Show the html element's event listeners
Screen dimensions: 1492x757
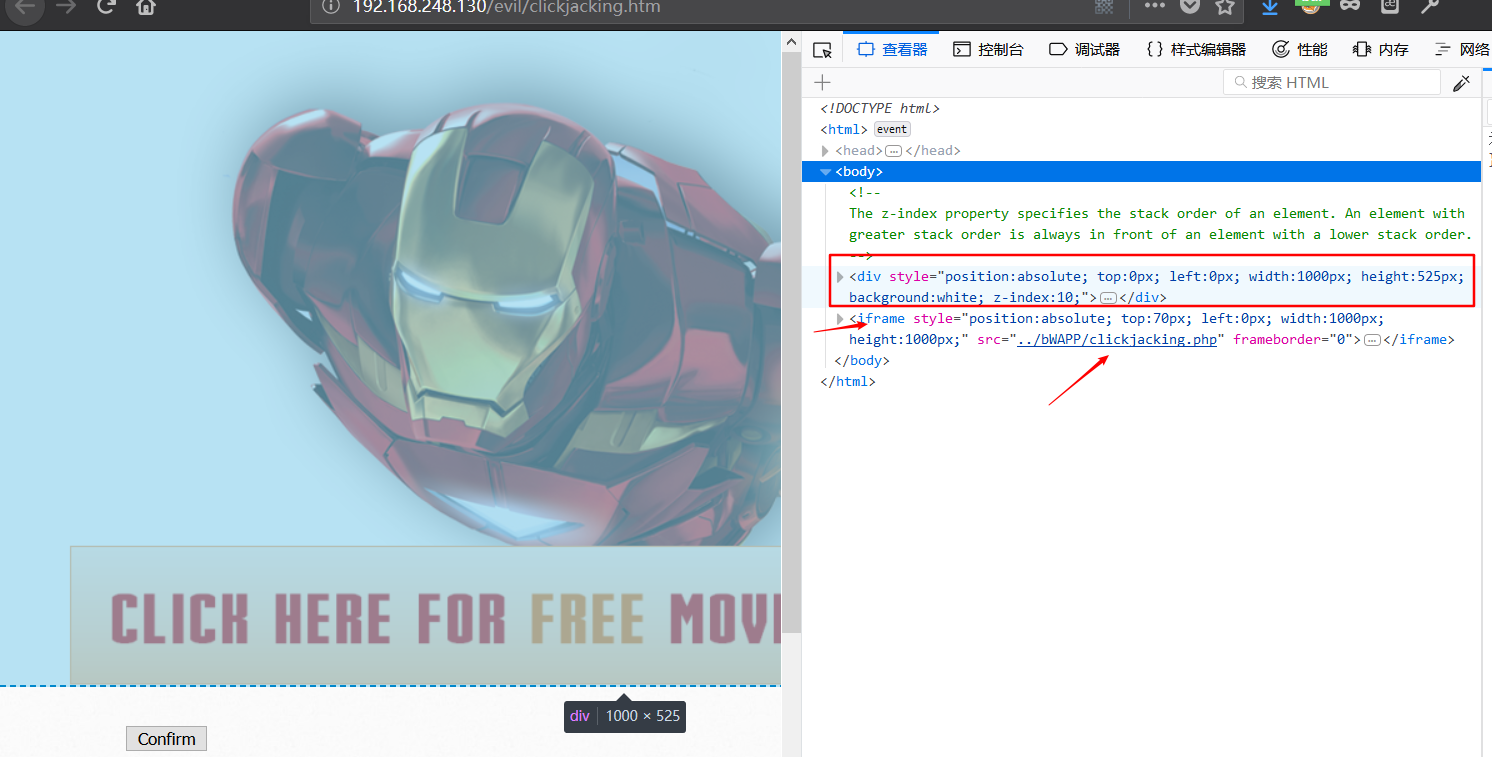892,129
